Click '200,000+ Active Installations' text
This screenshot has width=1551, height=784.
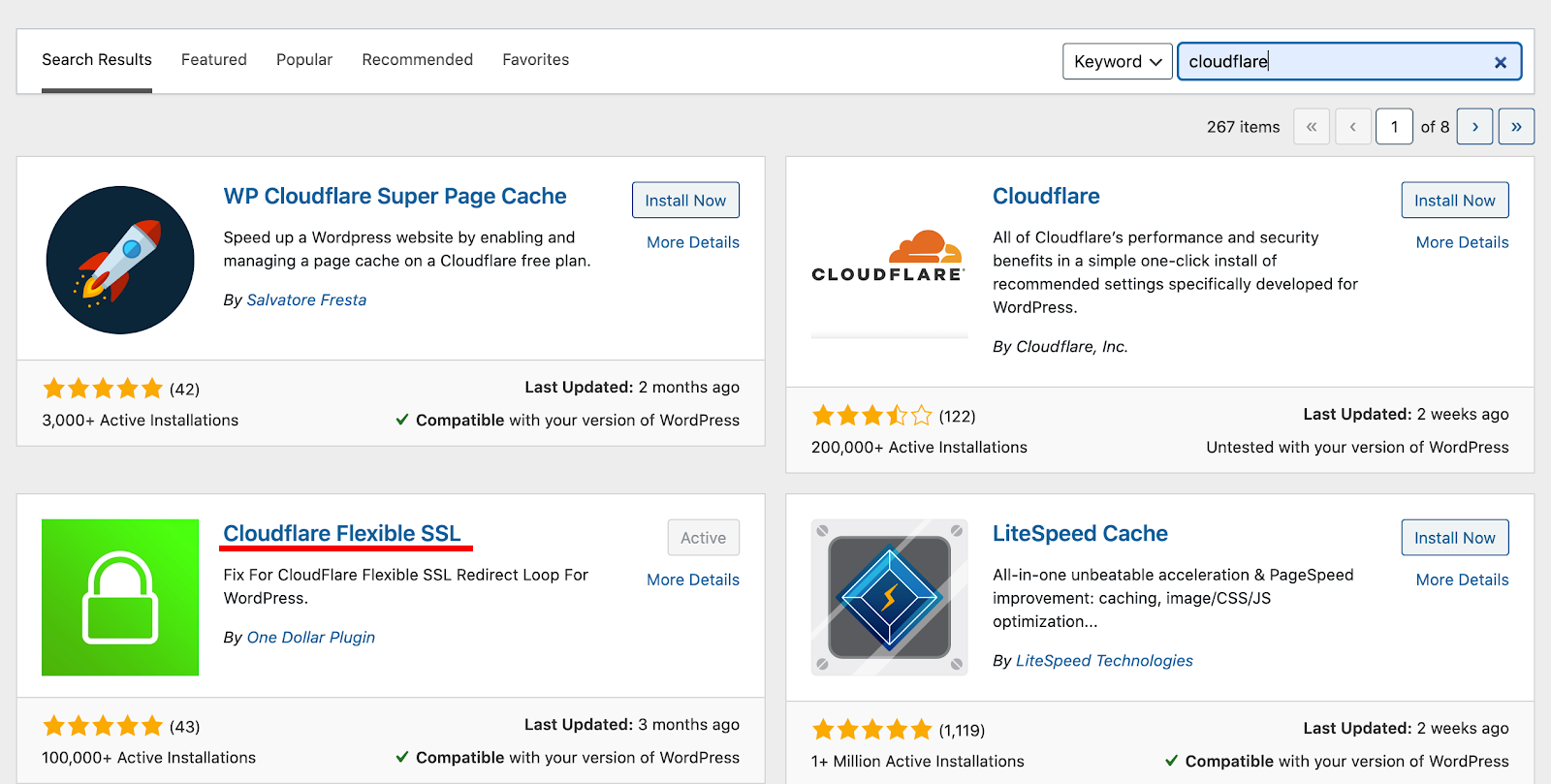(x=919, y=448)
